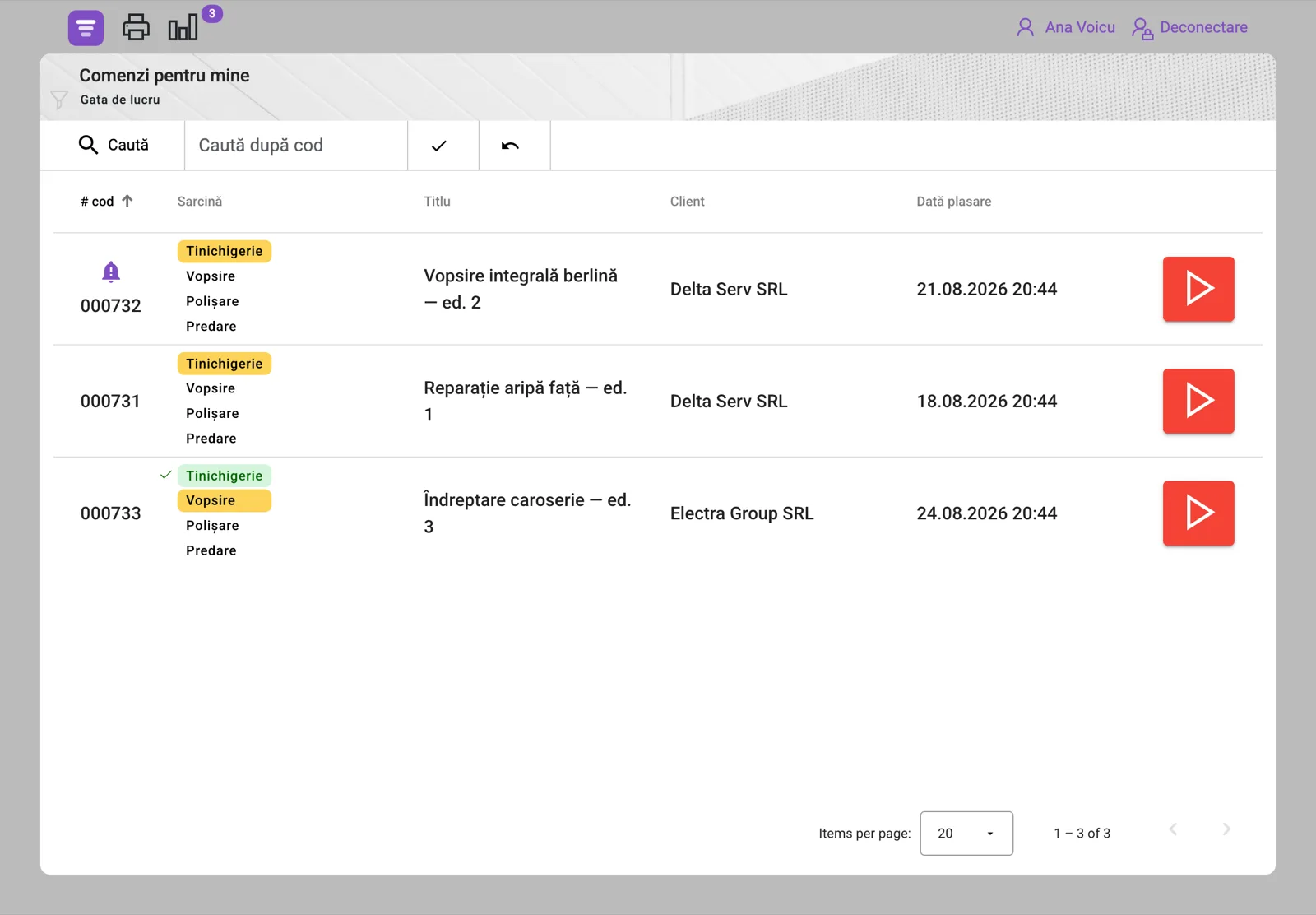
Task: Open the items per page dropdown
Action: pos(966,834)
